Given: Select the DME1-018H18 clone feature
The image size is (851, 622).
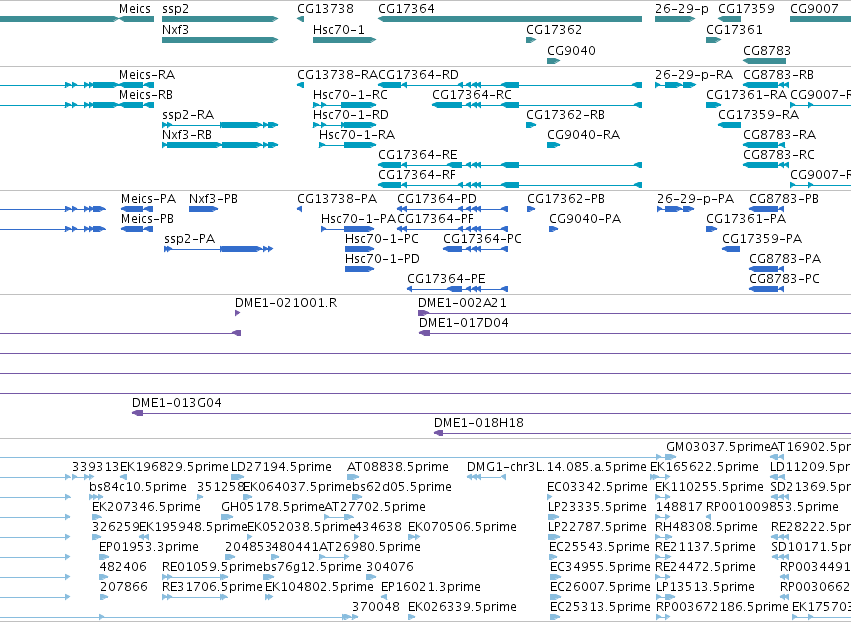Looking at the screenshot, I should tap(642, 433).
